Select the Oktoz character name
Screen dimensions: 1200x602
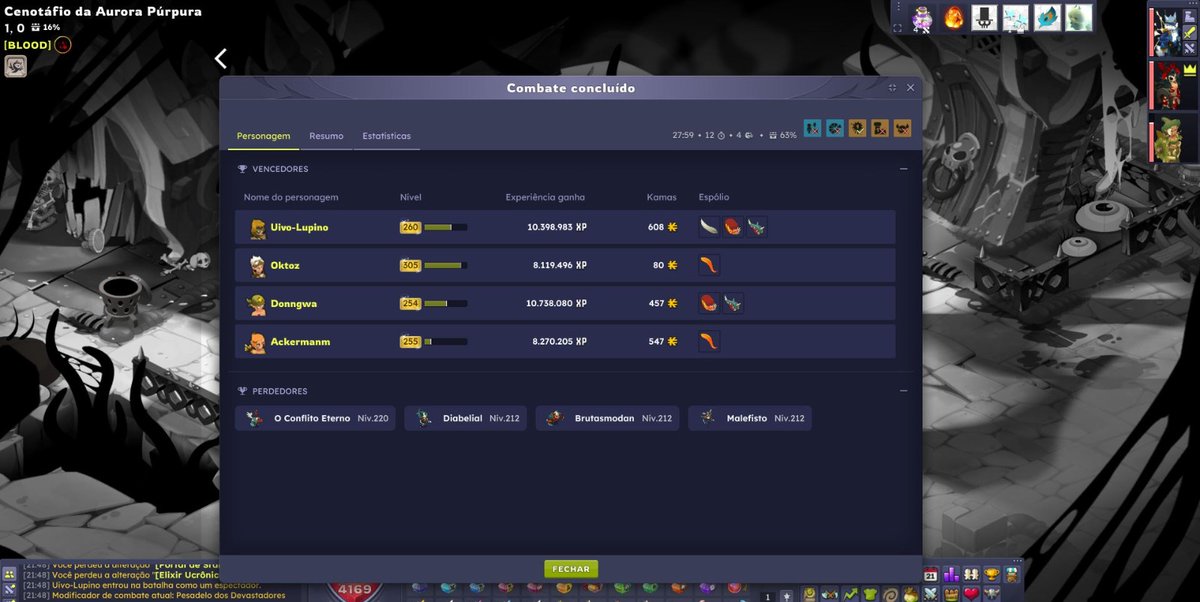[285, 266]
